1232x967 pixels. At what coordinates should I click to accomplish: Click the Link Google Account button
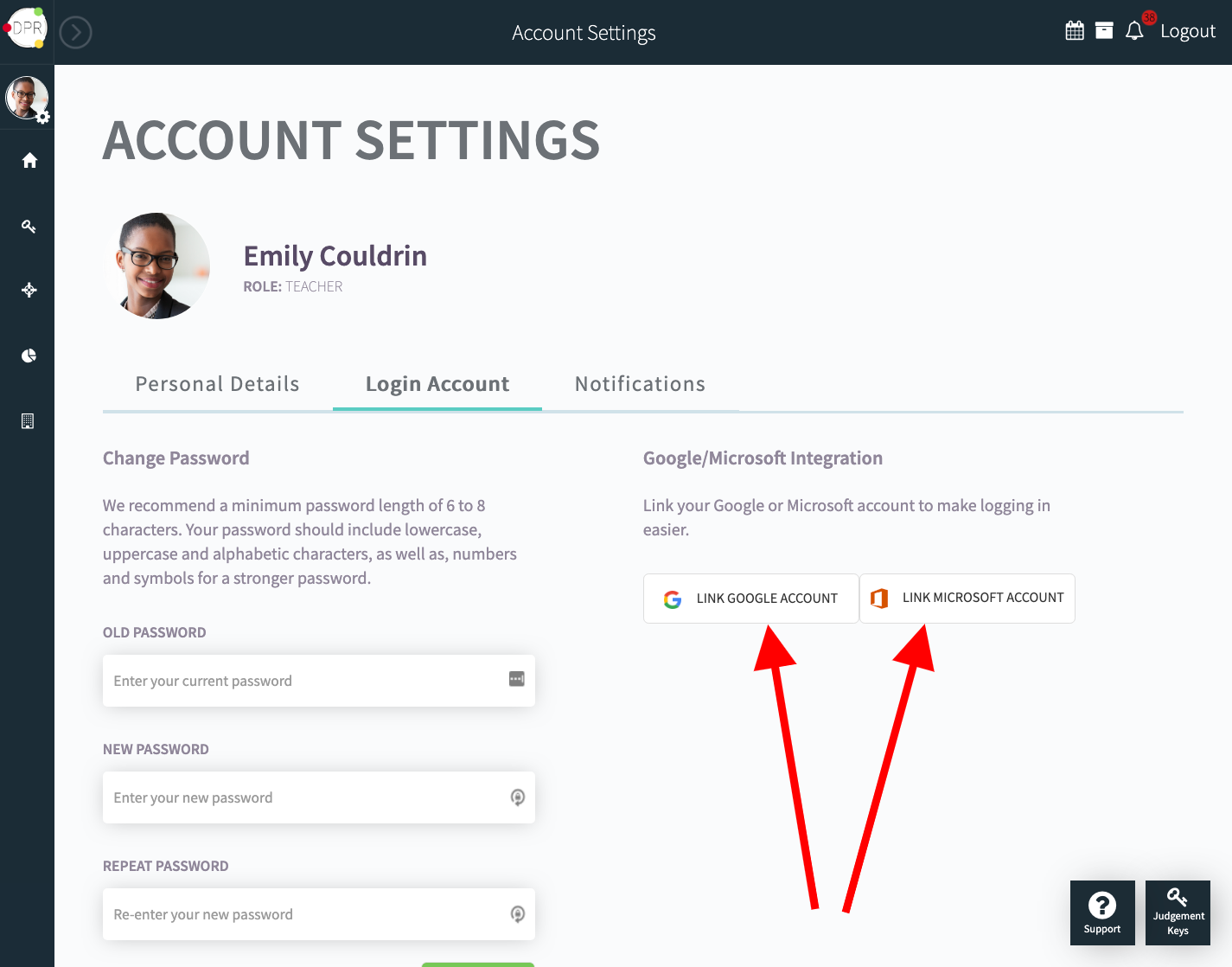(750, 598)
